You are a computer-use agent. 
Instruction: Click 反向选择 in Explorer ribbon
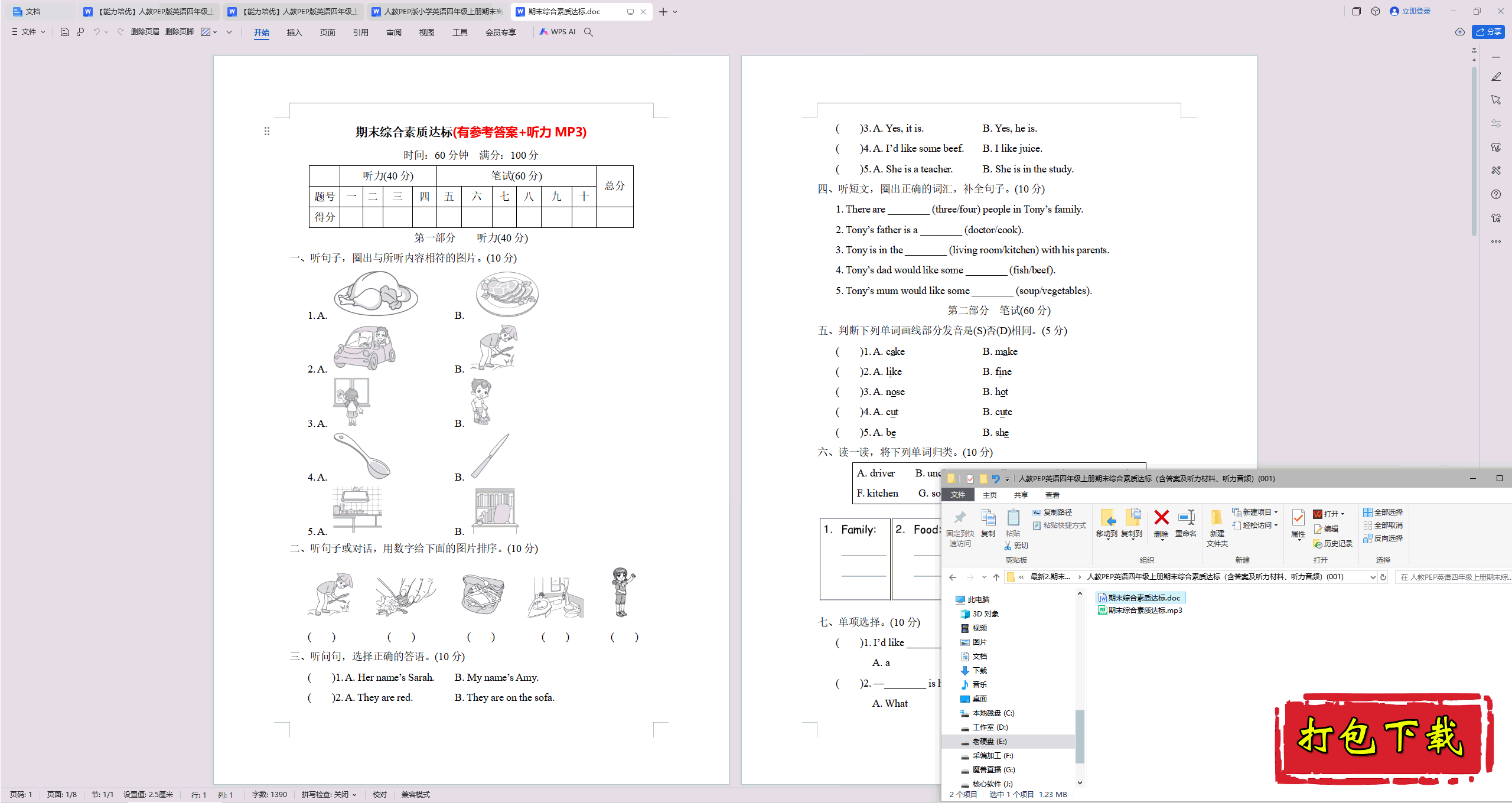click(1383, 538)
